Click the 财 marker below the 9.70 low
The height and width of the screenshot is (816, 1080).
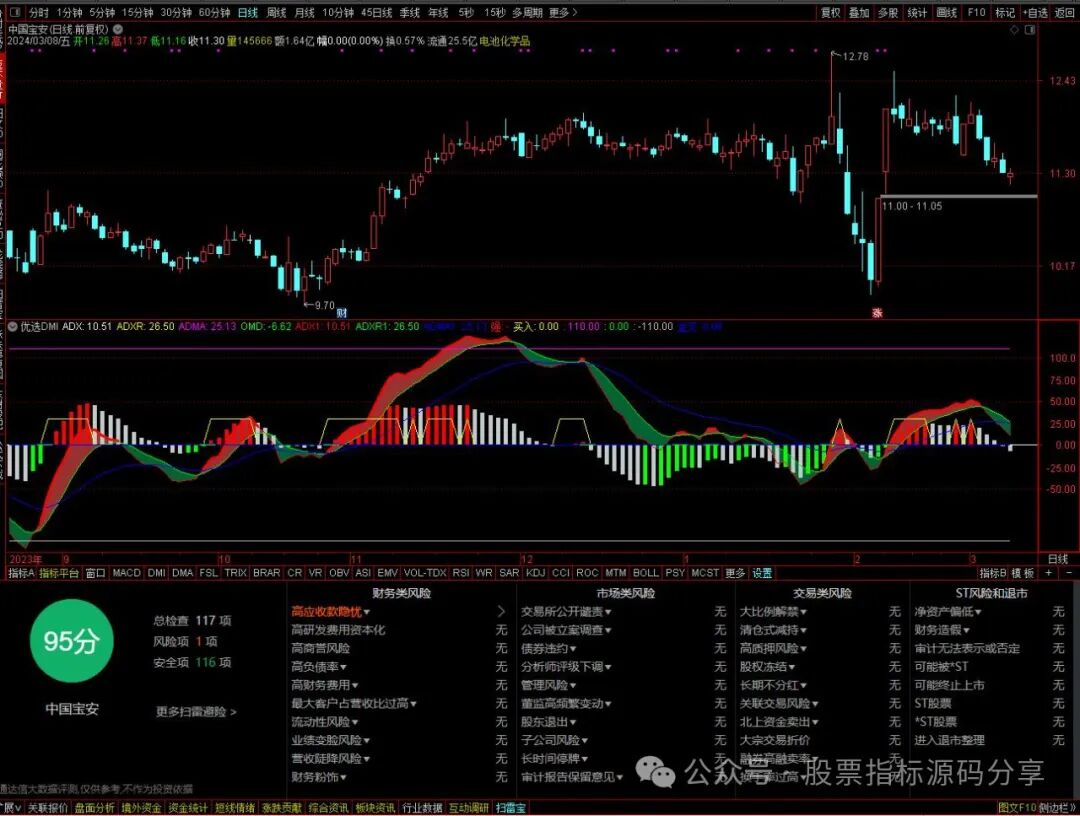[x=342, y=313]
